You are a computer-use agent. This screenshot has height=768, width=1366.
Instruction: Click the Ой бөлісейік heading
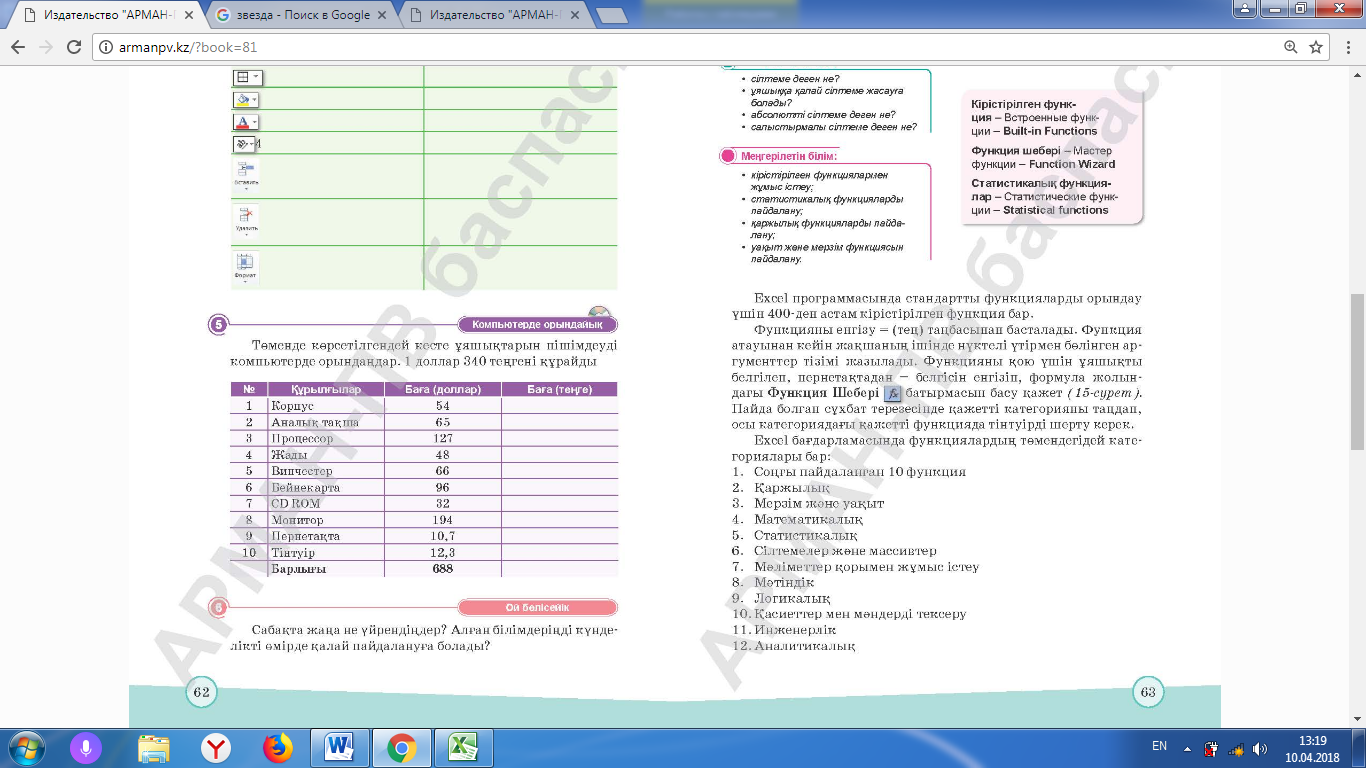click(x=537, y=608)
